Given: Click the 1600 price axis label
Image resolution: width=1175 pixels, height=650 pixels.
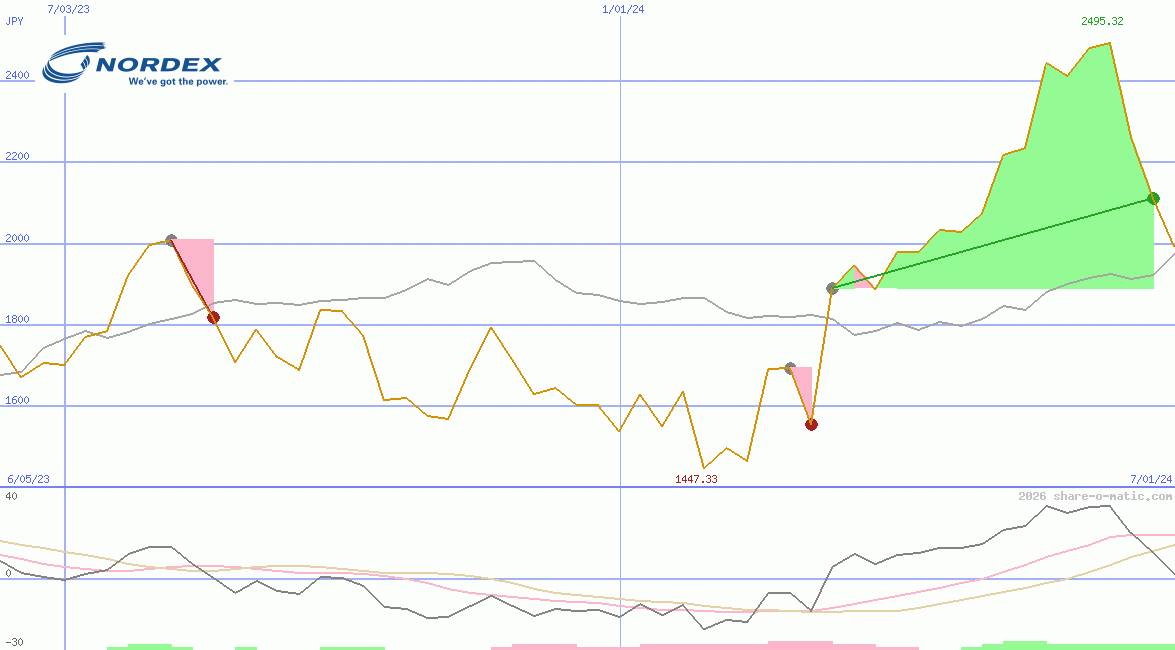Looking at the screenshot, I should [x=17, y=400].
